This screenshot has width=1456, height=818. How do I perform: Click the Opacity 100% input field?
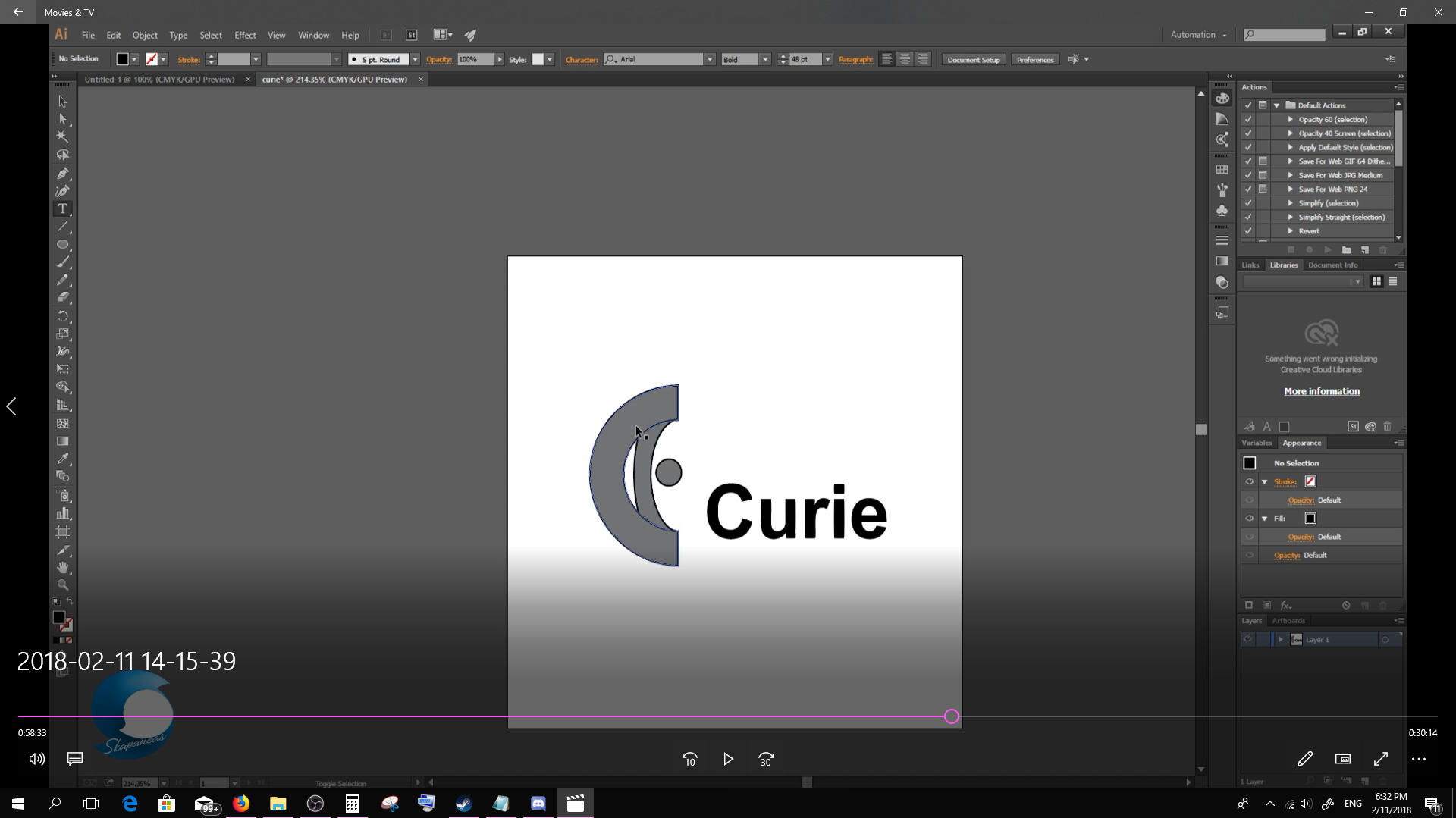coord(475,59)
